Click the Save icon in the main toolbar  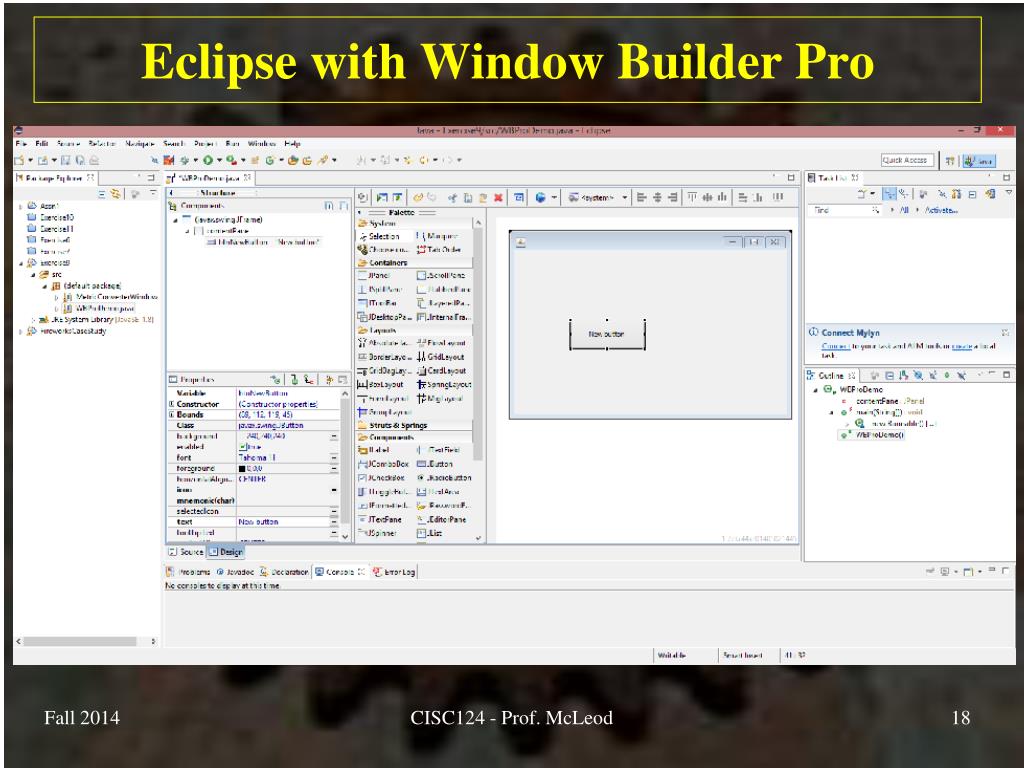(65, 160)
